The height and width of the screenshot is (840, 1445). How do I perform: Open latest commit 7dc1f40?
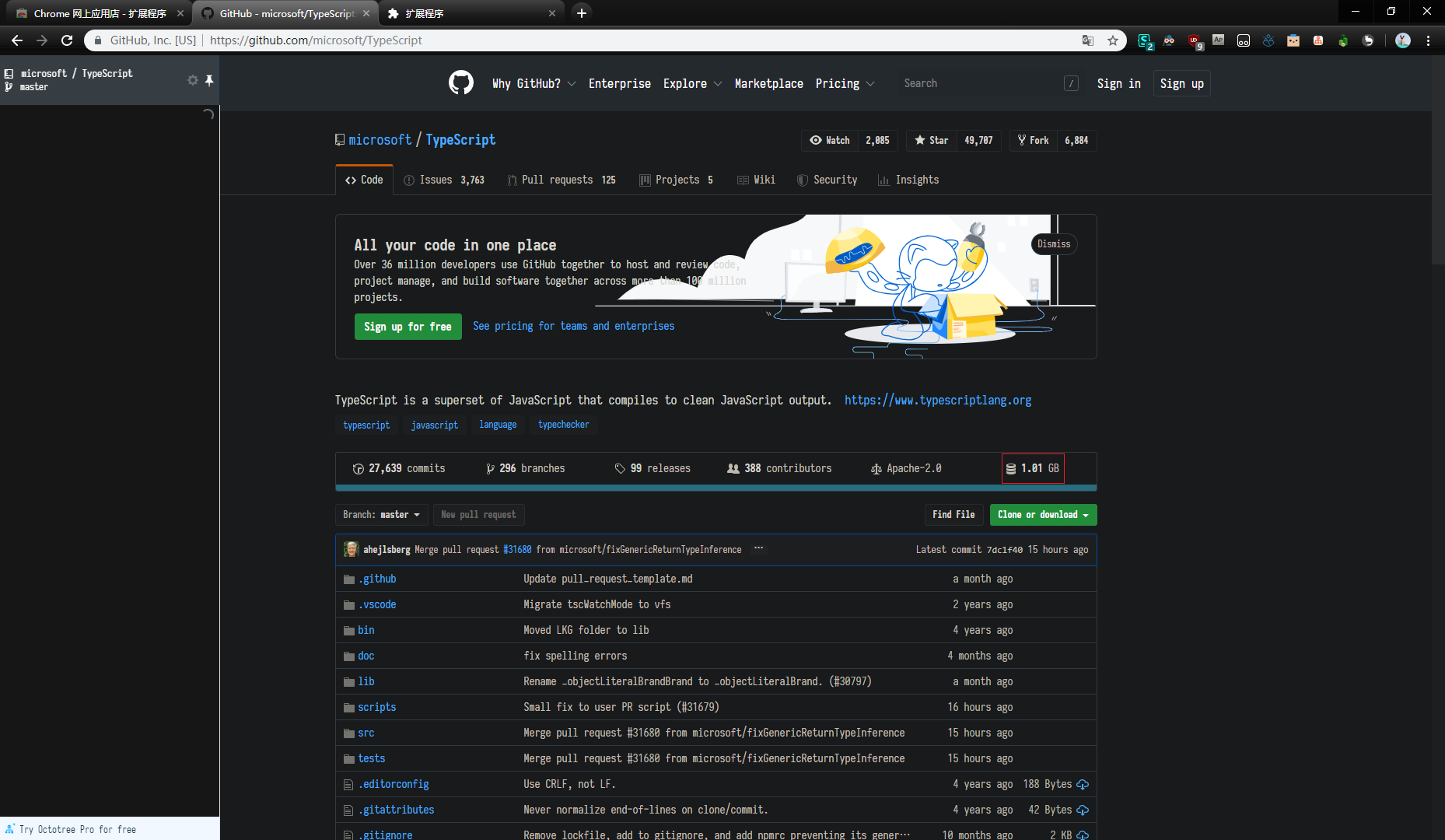[x=1005, y=550]
